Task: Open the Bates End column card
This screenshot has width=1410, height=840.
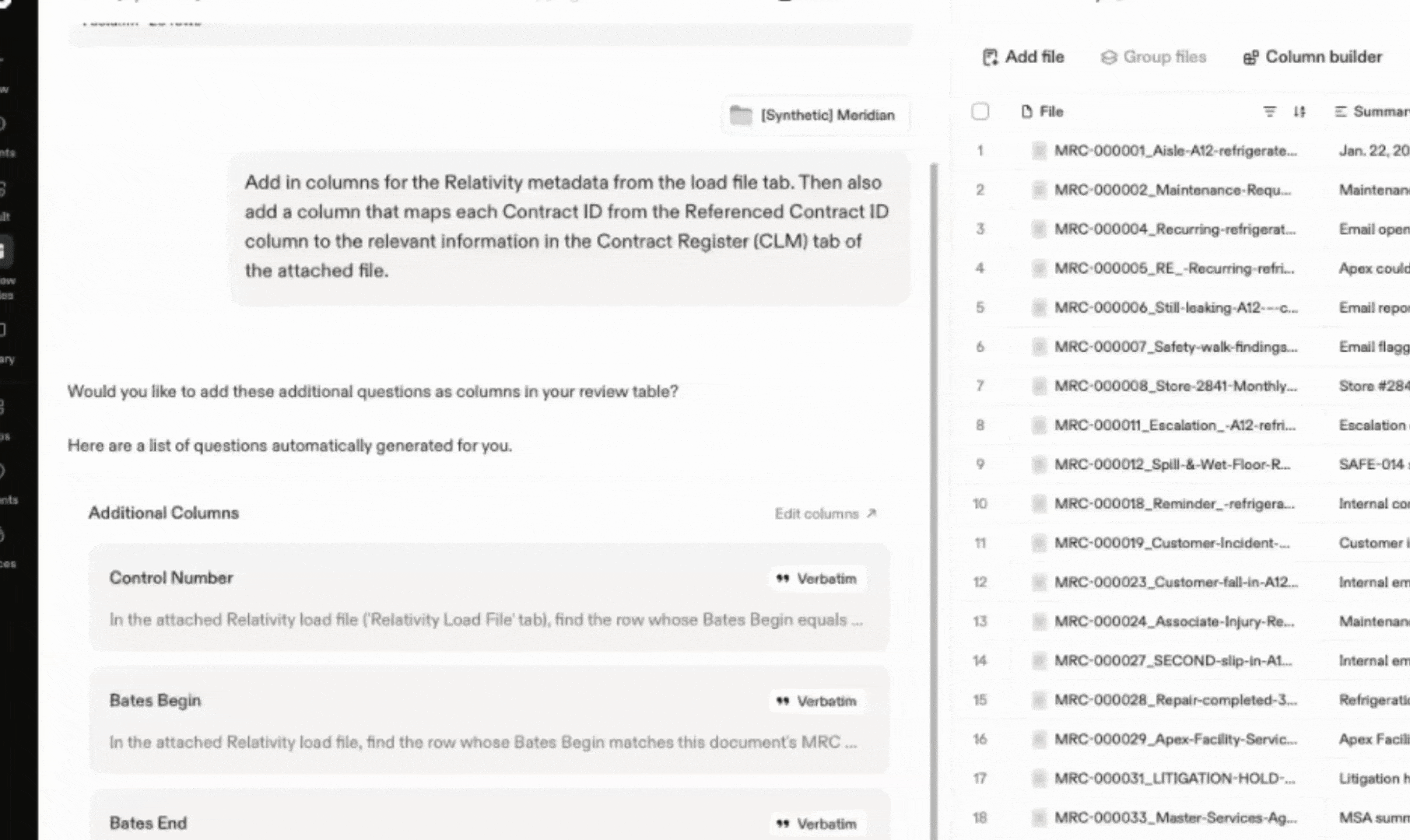Action: click(x=489, y=814)
